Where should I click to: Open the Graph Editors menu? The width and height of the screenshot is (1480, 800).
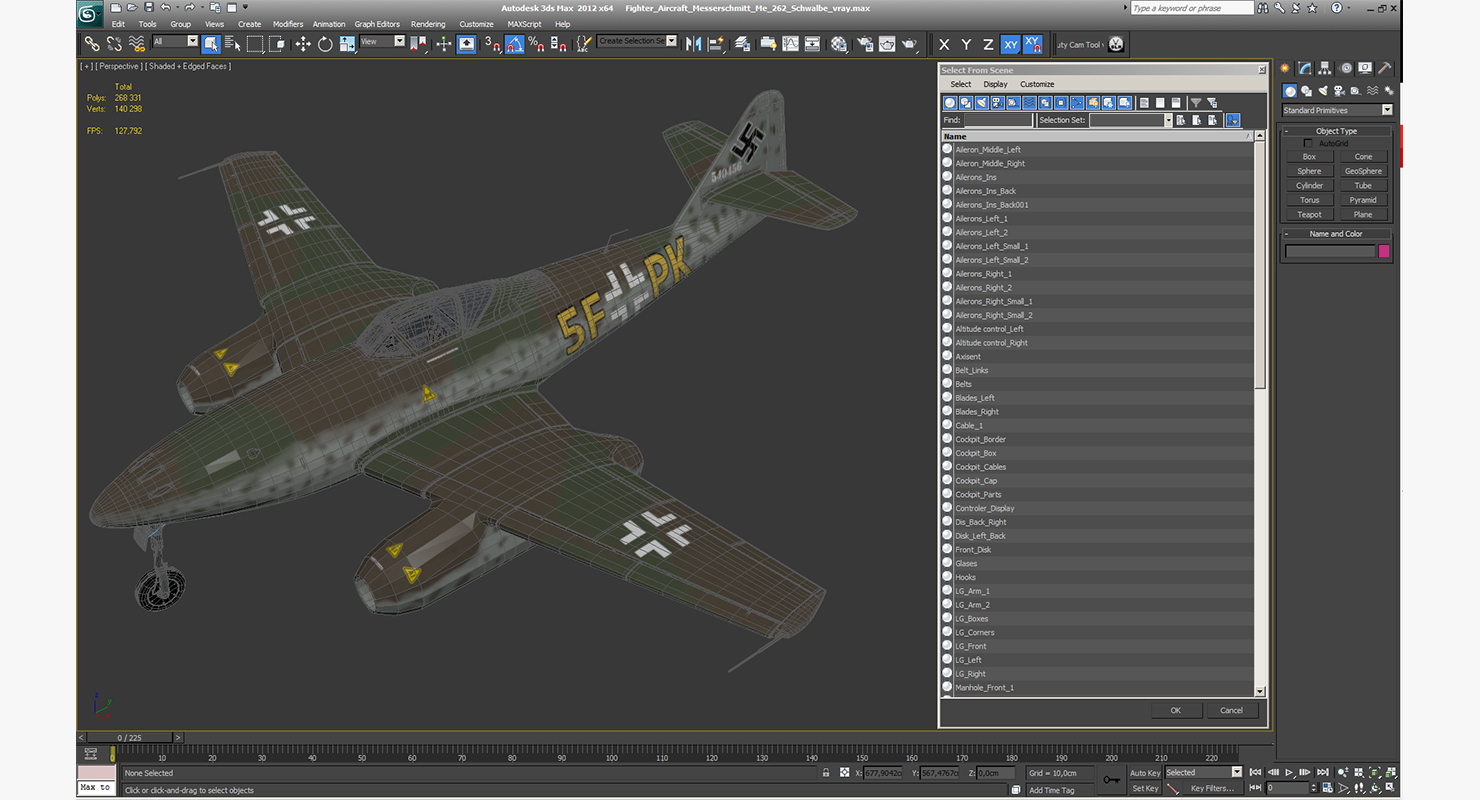(x=377, y=24)
